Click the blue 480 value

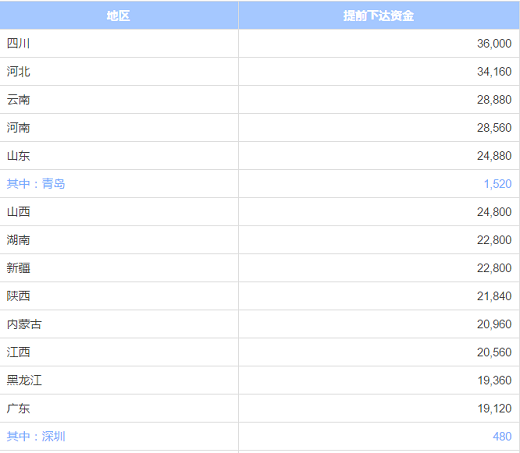point(502,436)
